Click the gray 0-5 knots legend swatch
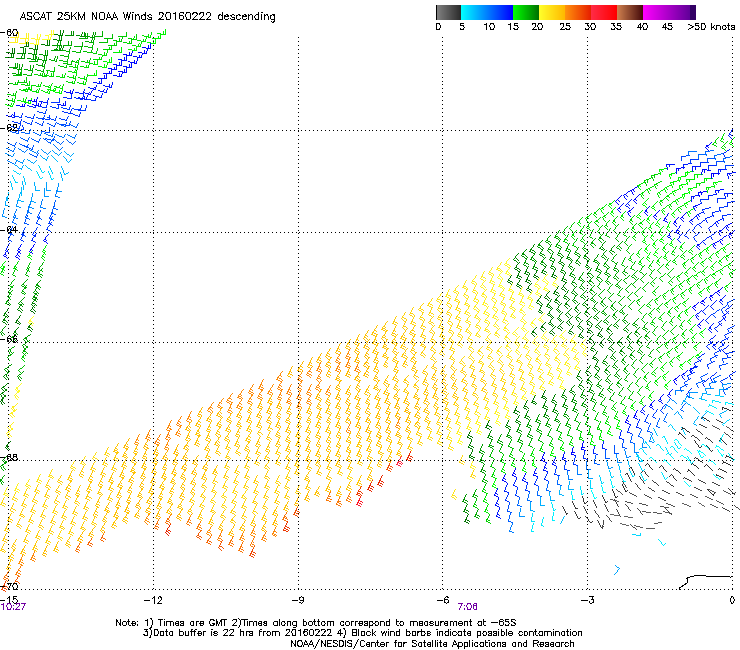Screen dimensions: 740x650 click(x=448, y=12)
